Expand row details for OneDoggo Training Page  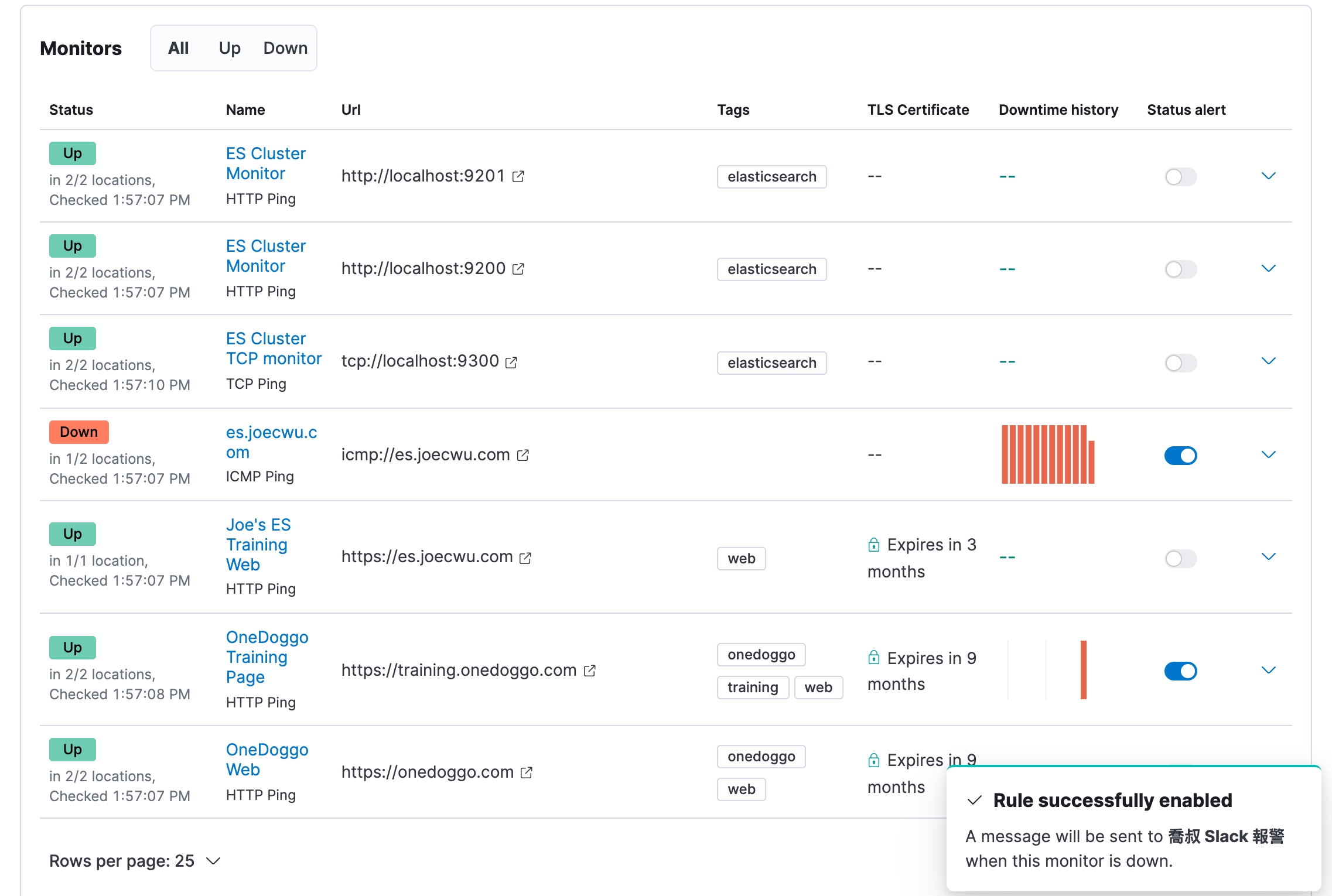tap(1268, 671)
